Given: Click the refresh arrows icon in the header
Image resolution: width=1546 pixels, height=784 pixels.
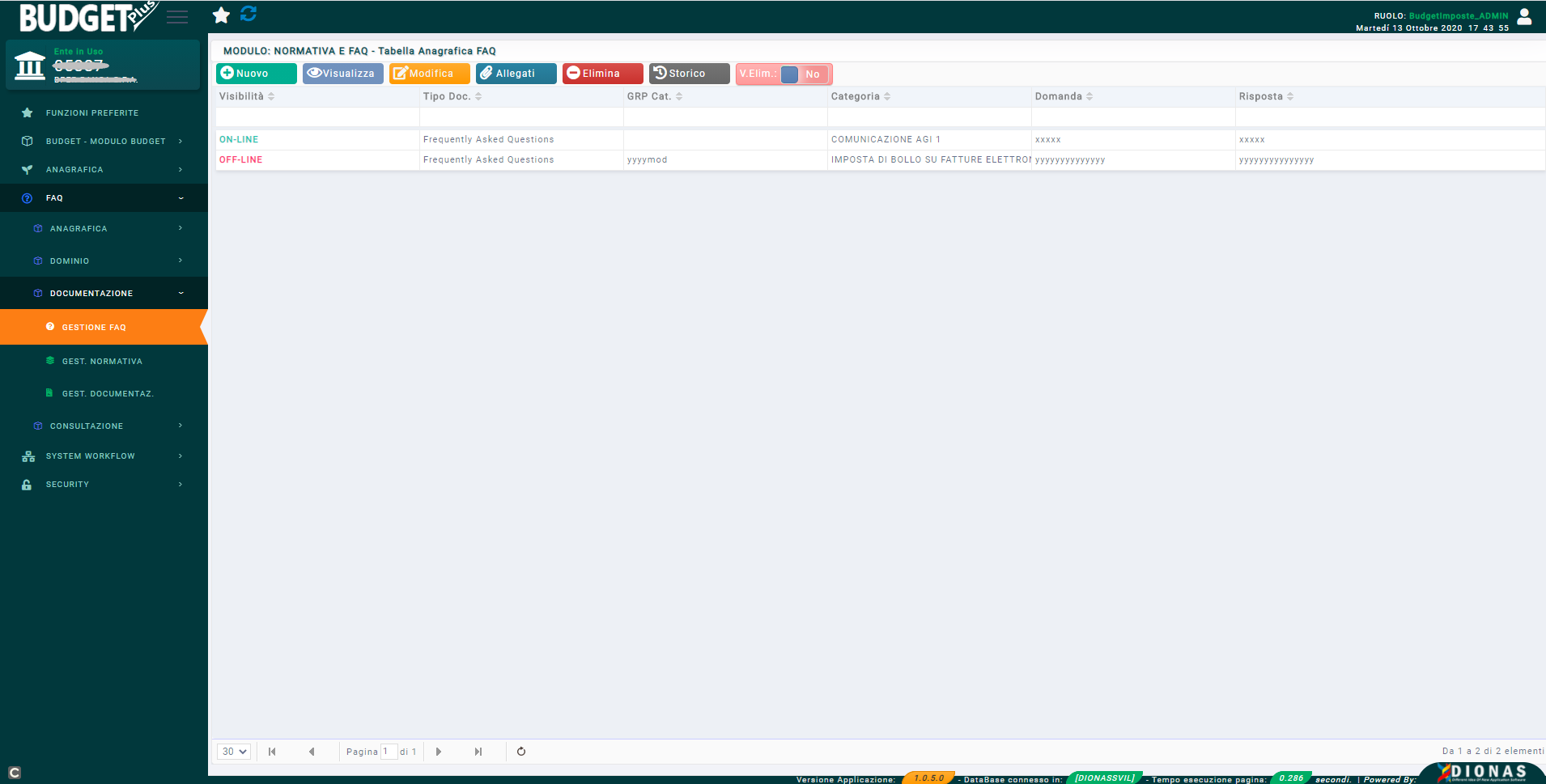Looking at the screenshot, I should point(248,14).
